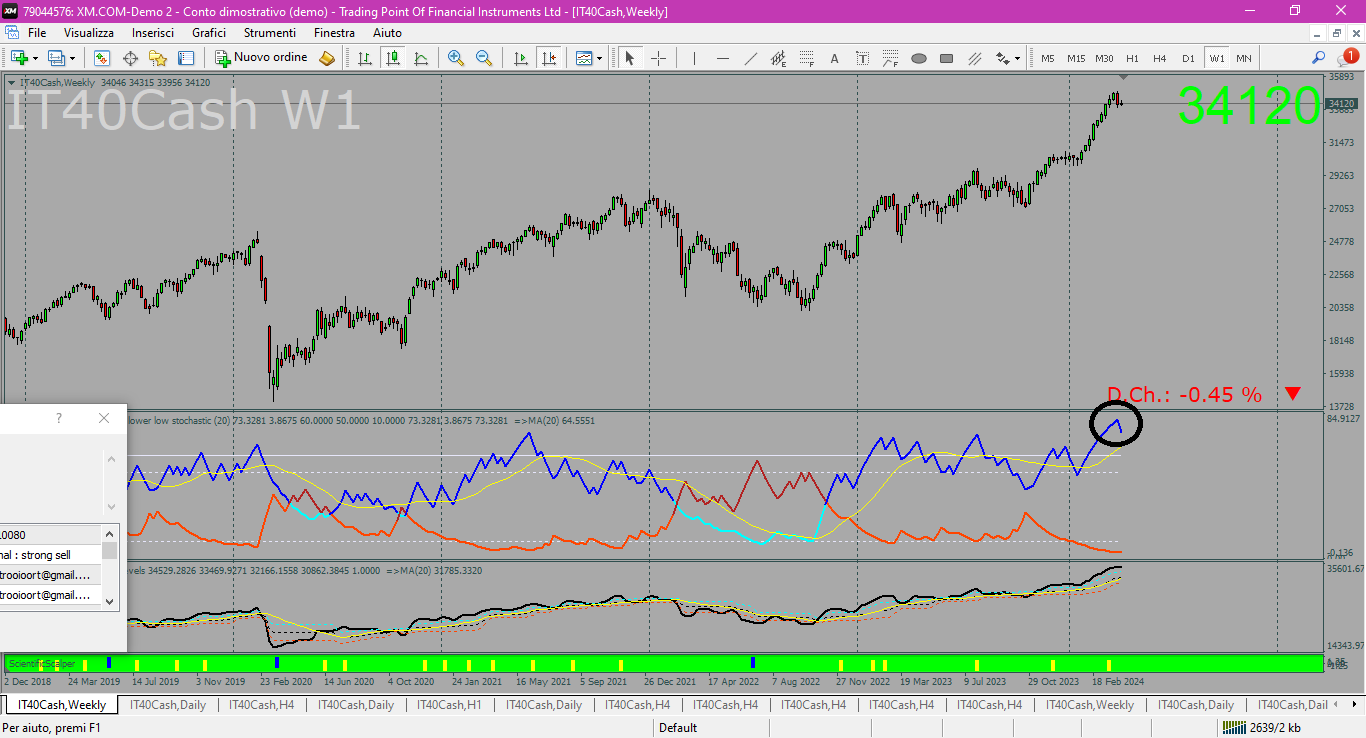Draw a trendline
1366x738 pixels.
click(x=750, y=58)
